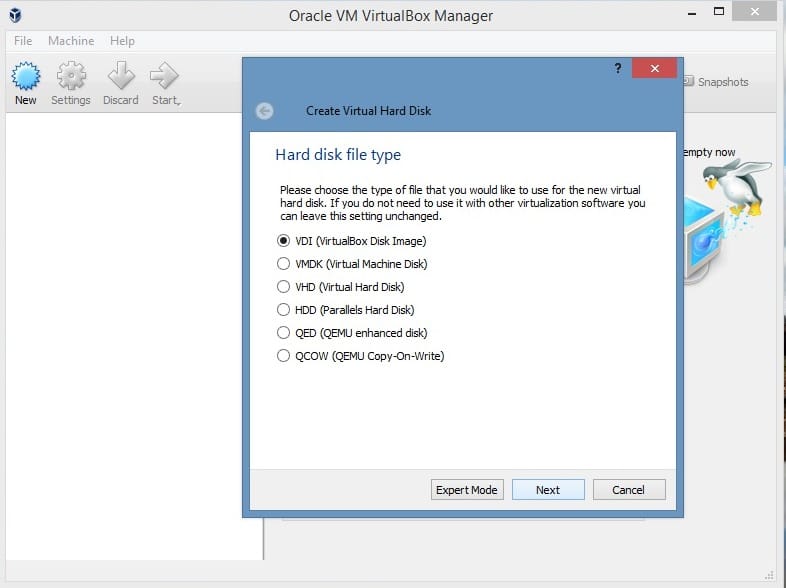Click the VirtualBox logo in title bar
The width and height of the screenshot is (786, 588).
[16, 15]
